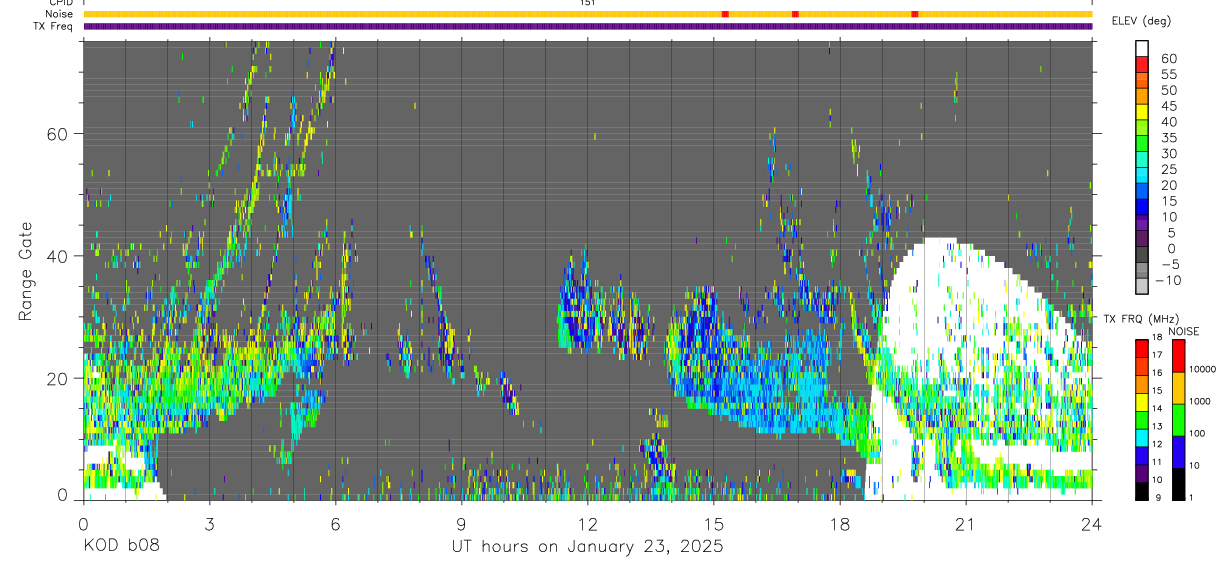1228x567 pixels.
Task: Select the green 30-35 segment of ELEV bar
Action: [1142, 144]
